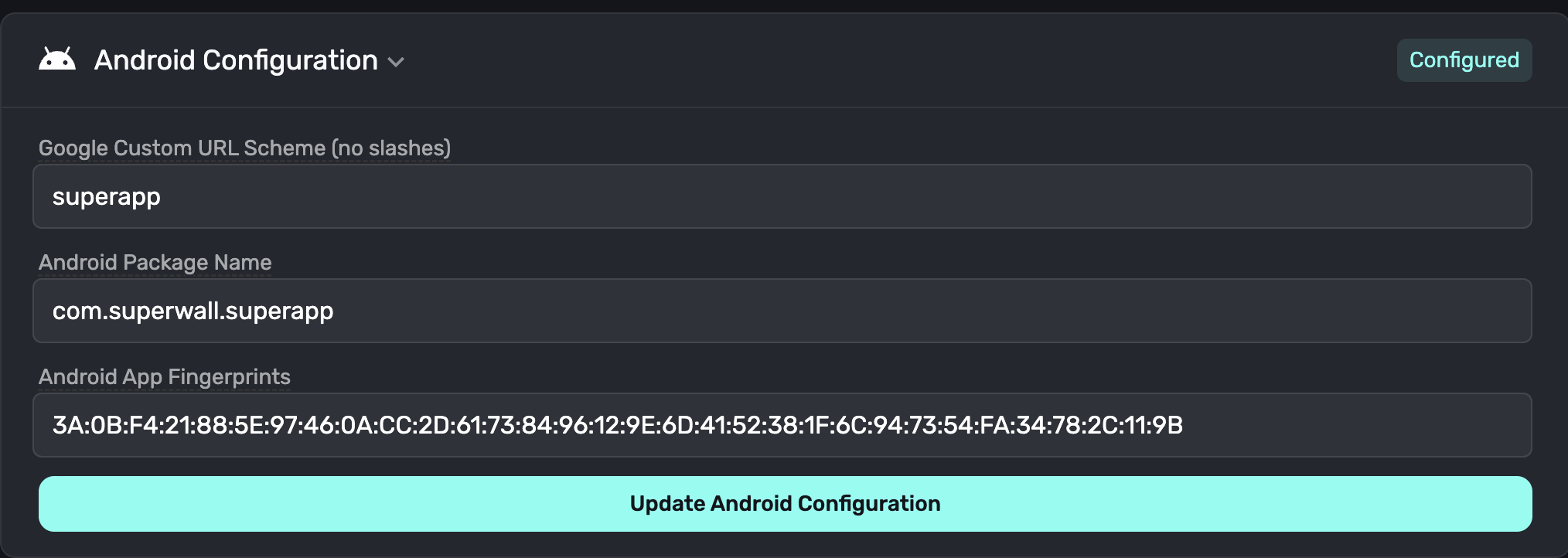
Task: Click the word 'Update' on the teal button
Action: point(666,504)
